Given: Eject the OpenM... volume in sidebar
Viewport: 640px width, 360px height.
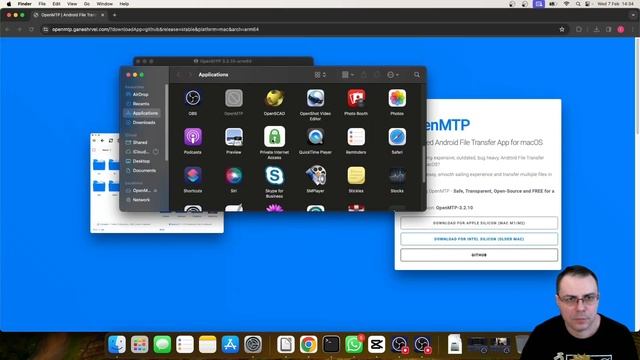Looking at the screenshot, I should [x=156, y=191].
